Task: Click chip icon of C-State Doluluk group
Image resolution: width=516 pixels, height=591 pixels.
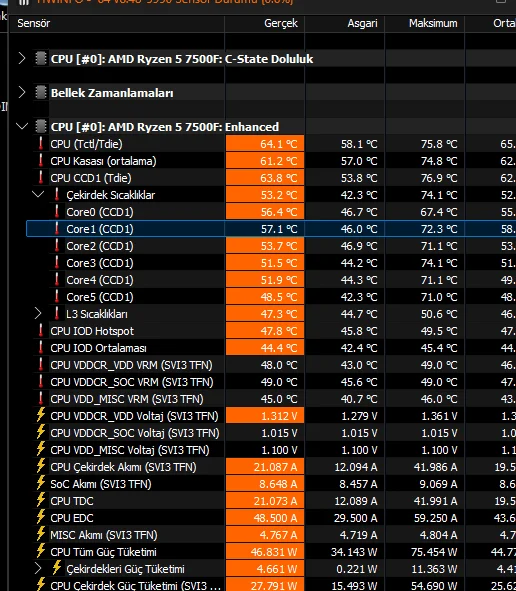Action: click(x=41, y=58)
